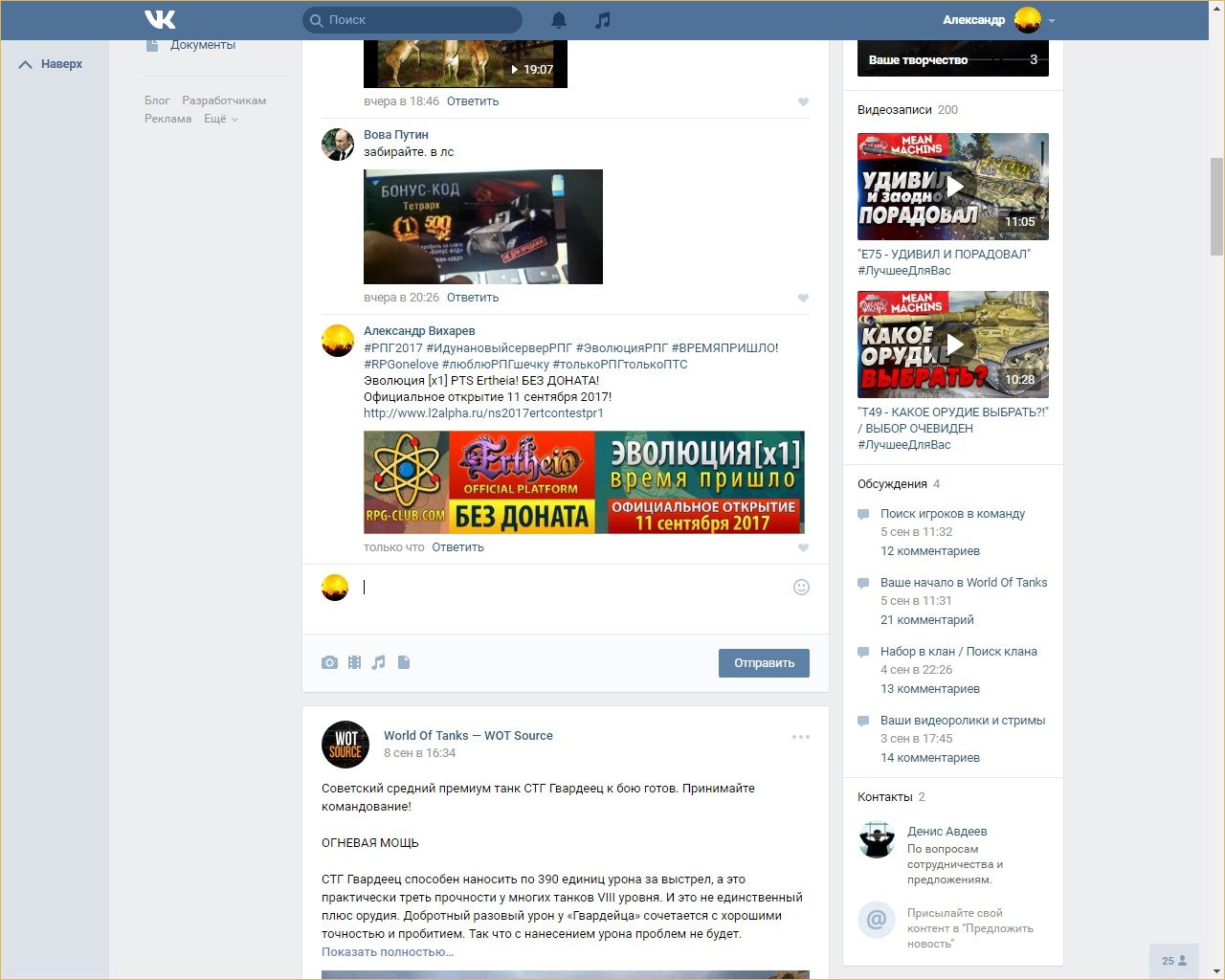Open Бонус-код photo in Вова Путин's comment
This screenshot has width=1225, height=980.
pos(483,227)
